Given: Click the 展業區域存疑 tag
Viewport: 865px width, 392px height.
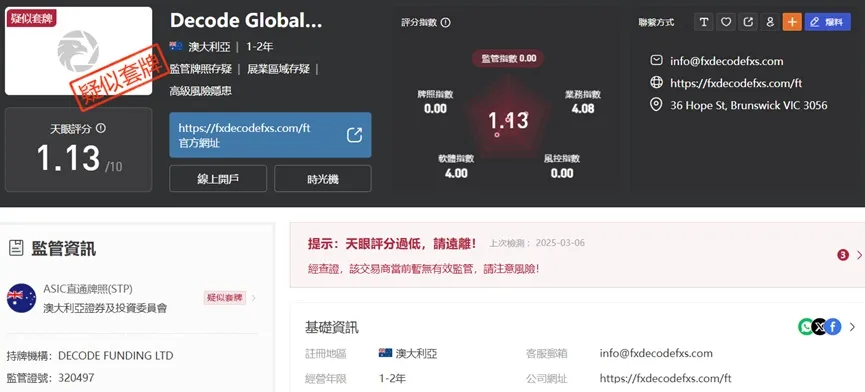Looking at the screenshot, I should pos(278,69).
